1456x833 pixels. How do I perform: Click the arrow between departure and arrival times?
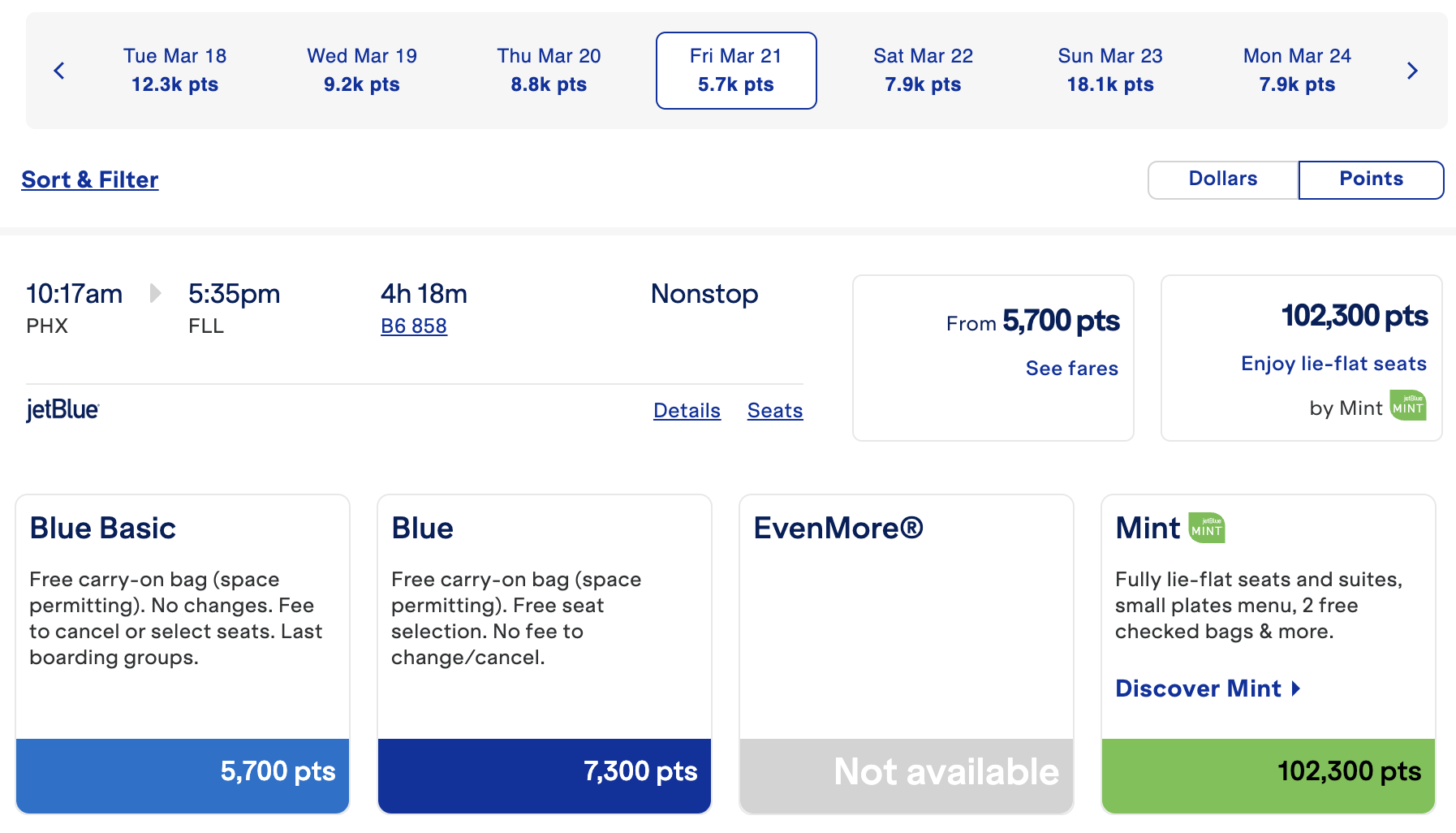point(154,294)
